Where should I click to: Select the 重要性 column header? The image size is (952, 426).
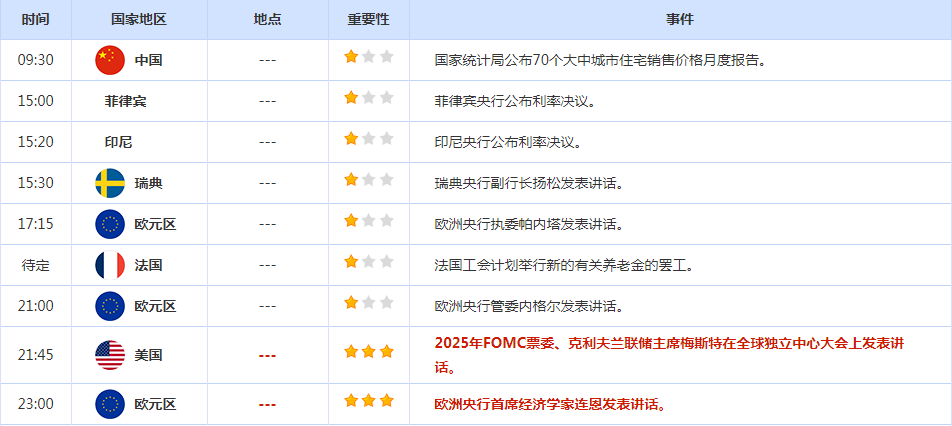point(368,19)
